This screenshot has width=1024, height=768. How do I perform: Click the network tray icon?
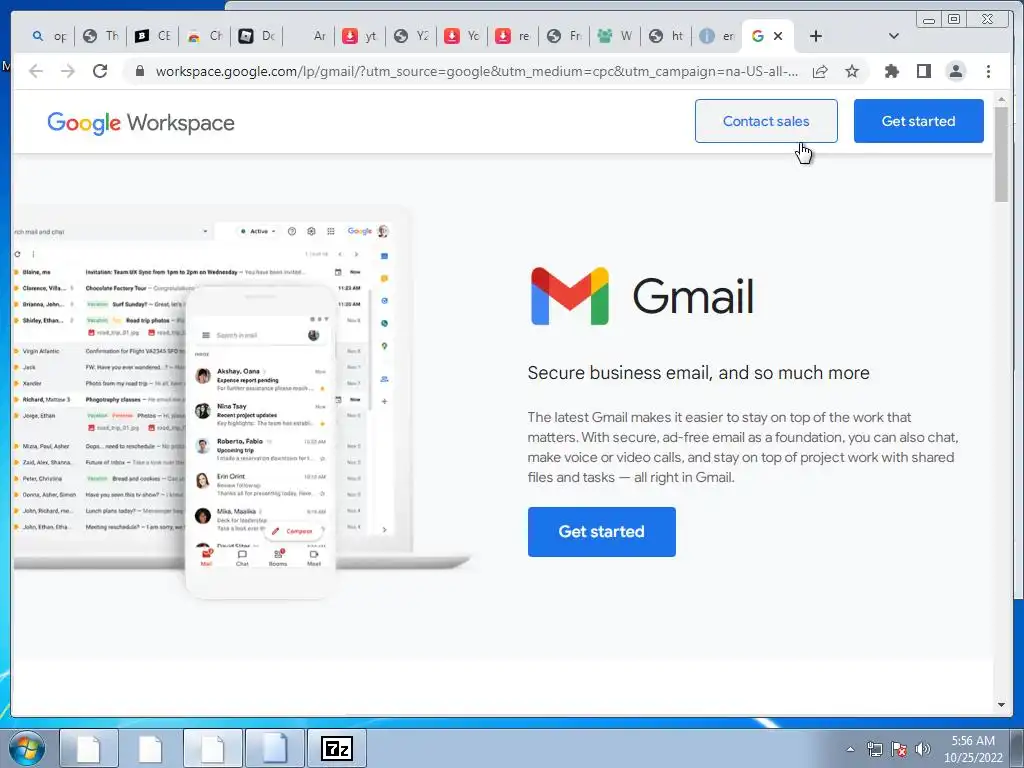click(x=874, y=749)
